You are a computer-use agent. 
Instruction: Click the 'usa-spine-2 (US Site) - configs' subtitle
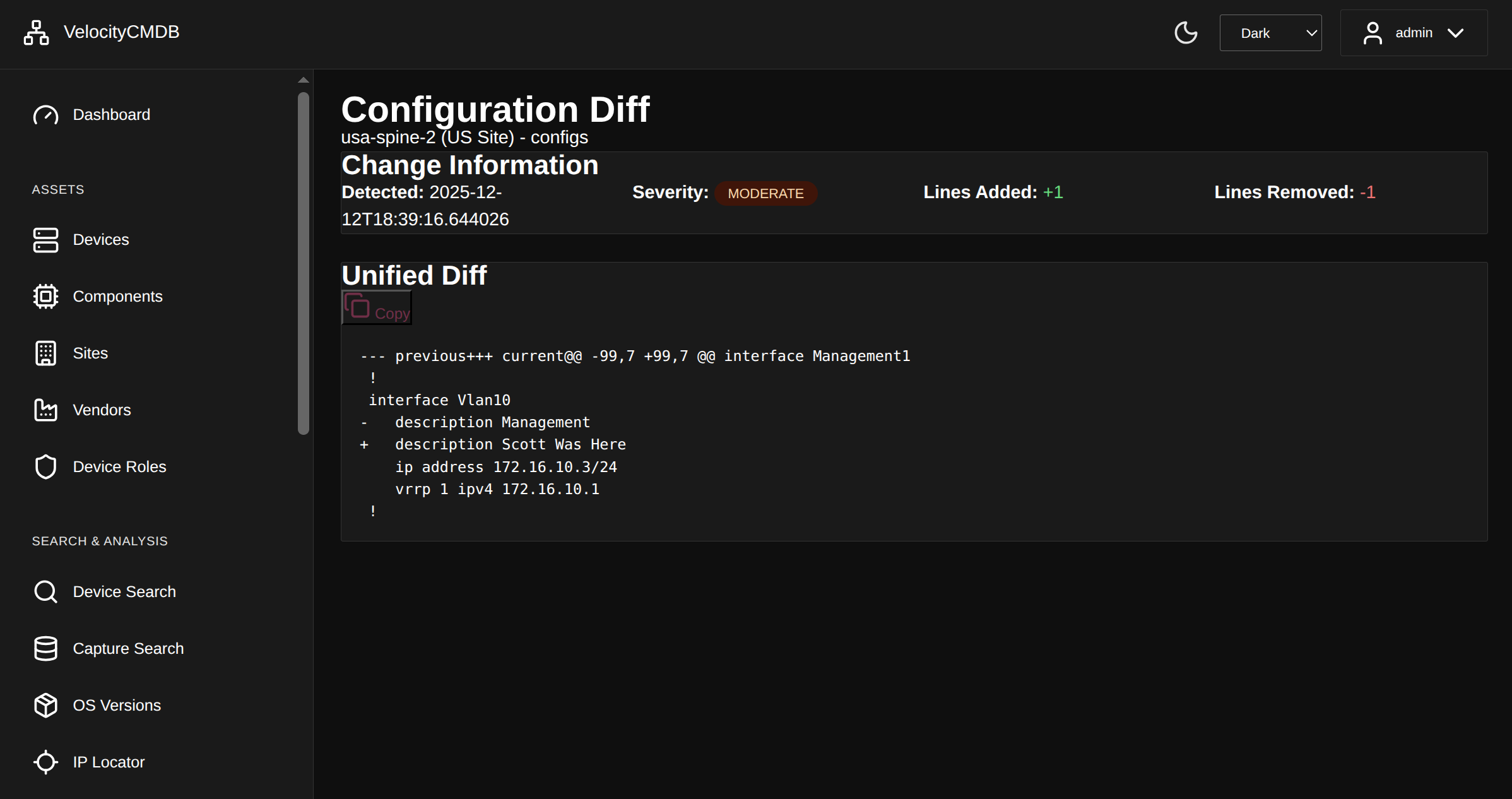(x=464, y=138)
